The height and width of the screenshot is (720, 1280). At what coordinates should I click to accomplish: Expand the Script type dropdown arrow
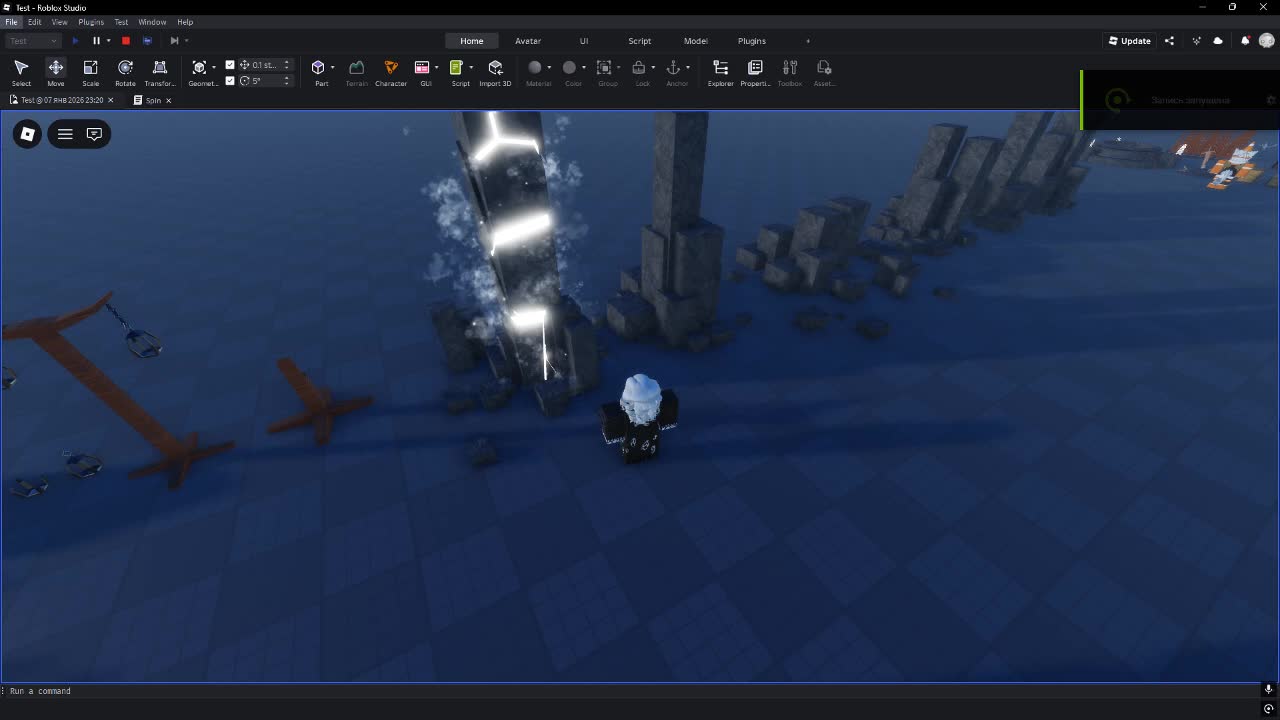click(x=470, y=67)
